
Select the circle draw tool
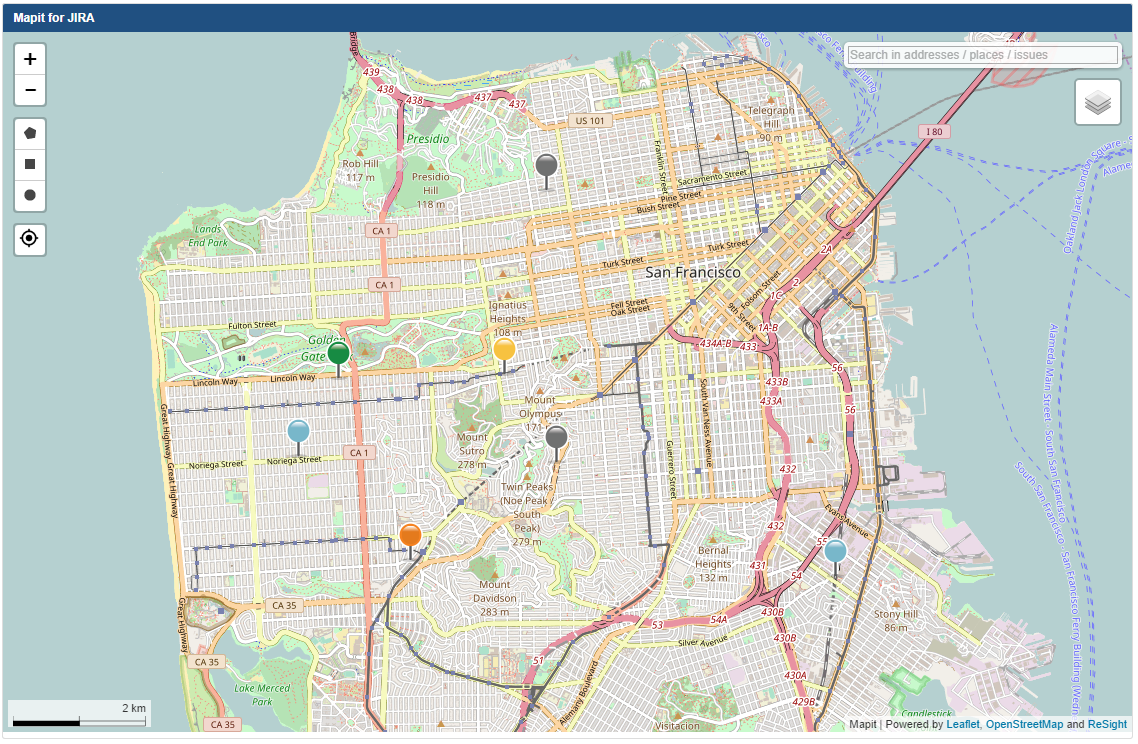[30, 195]
